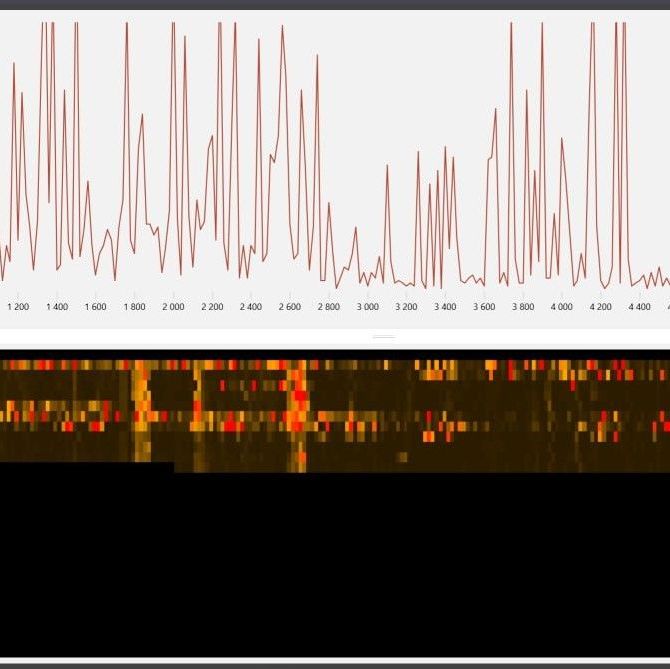Select the tall vertical bright band in the heatmap near 1 800
The image size is (670, 669).
tap(141, 411)
